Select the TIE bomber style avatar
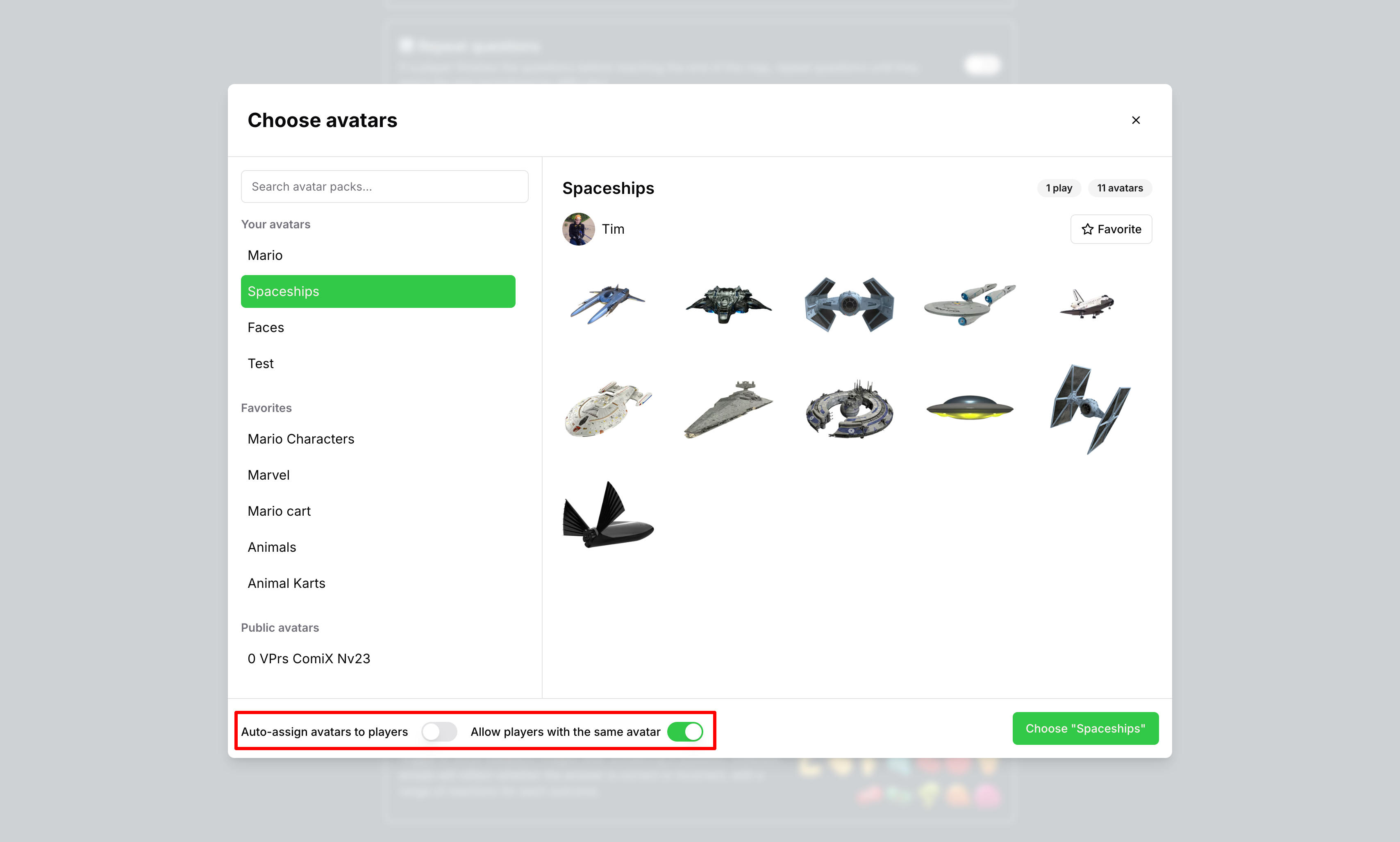This screenshot has width=1400, height=842. [x=849, y=305]
